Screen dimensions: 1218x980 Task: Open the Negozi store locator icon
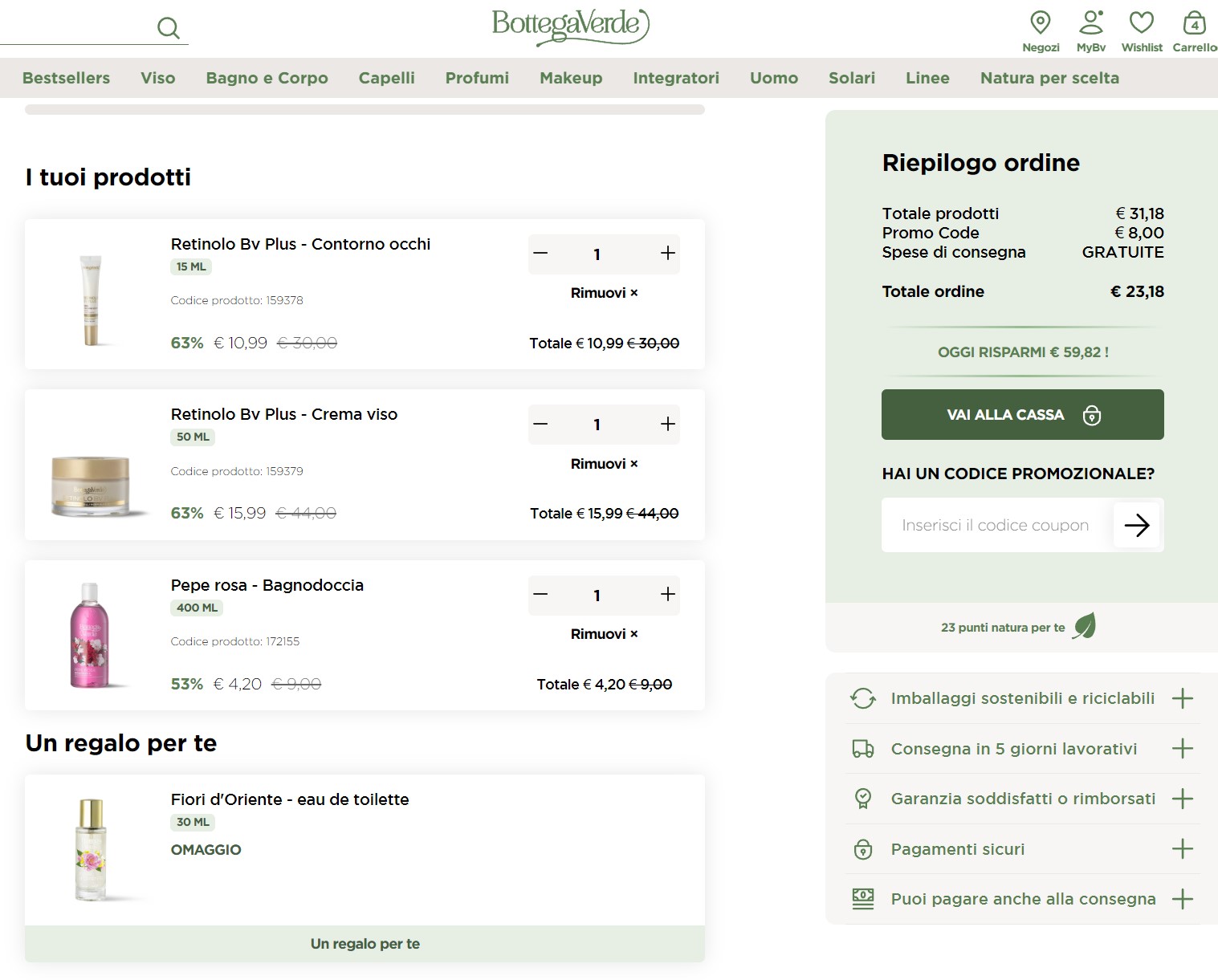[x=1040, y=22]
